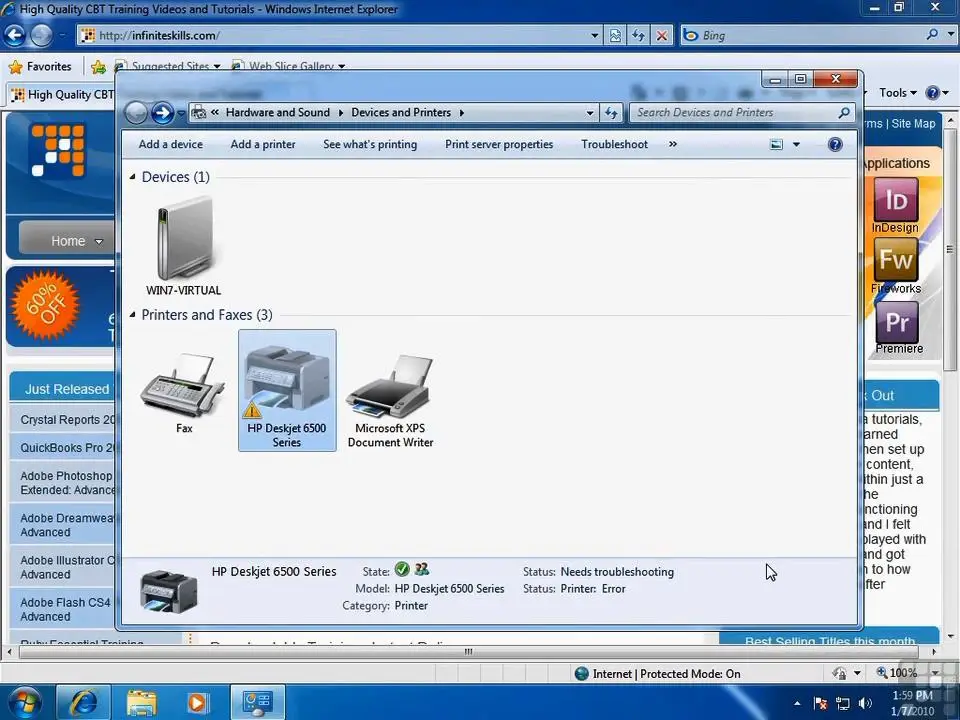Viewport: 960px width, 720px height.
Task: Click Print server properties
Action: click(499, 144)
